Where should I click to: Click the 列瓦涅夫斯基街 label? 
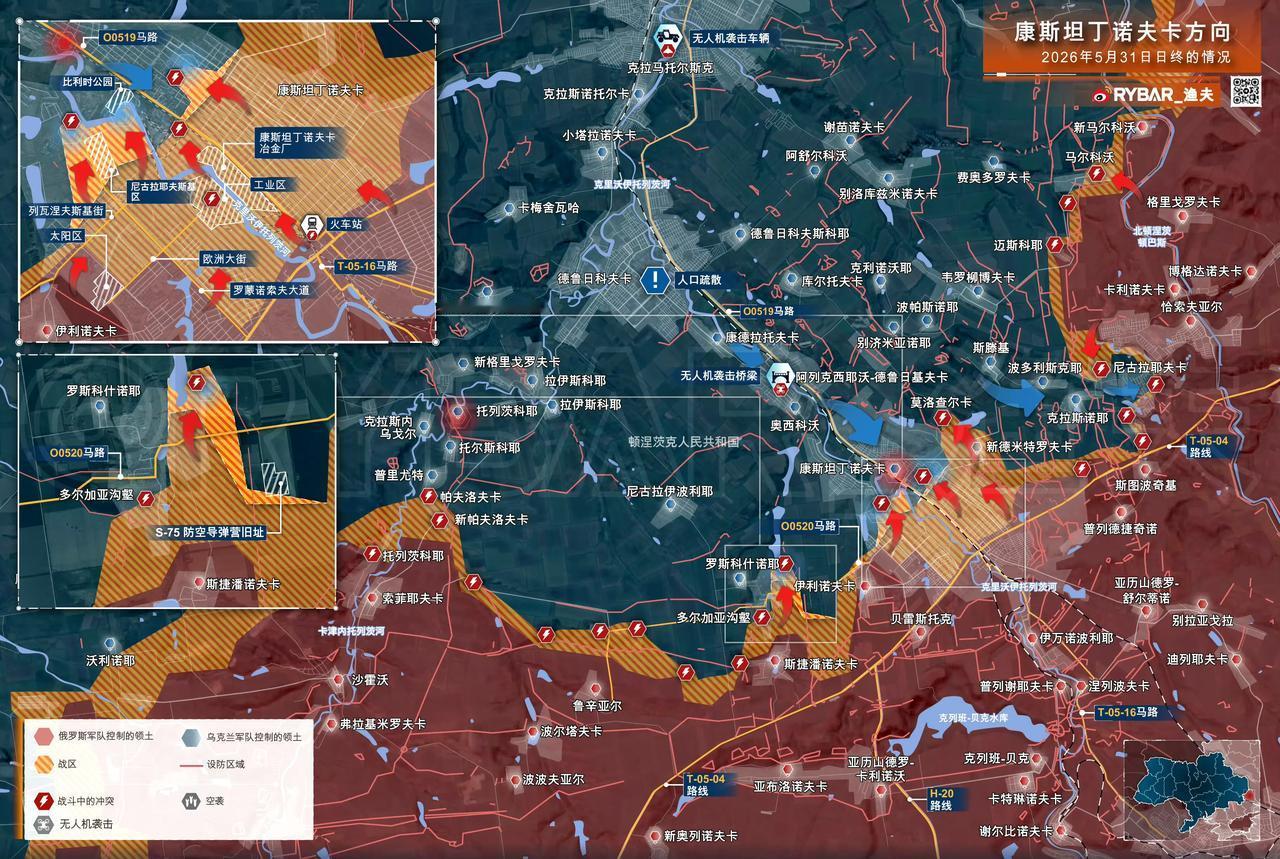pyautogui.click(x=65, y=212)
